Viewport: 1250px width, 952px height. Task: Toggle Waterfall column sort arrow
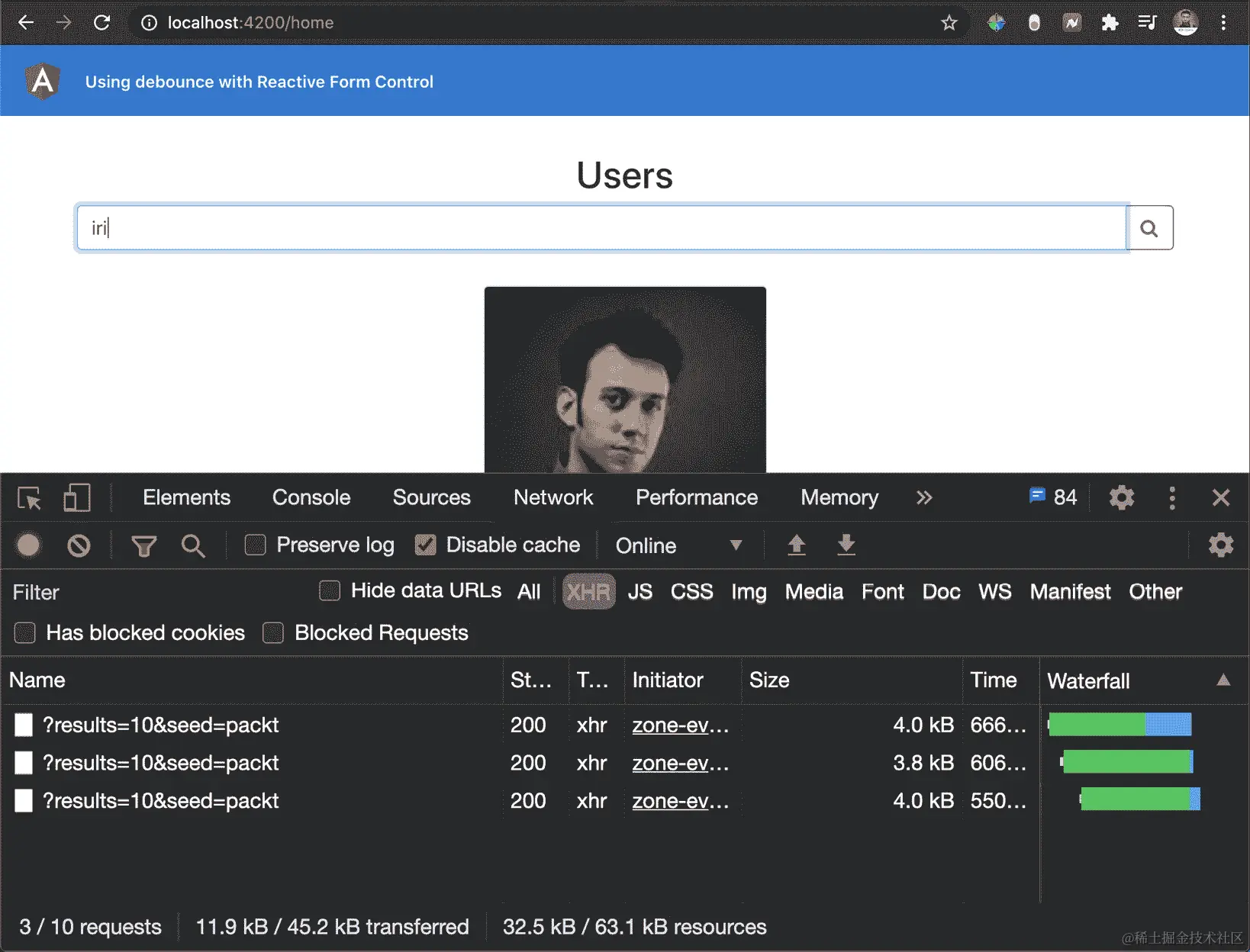1223,680
